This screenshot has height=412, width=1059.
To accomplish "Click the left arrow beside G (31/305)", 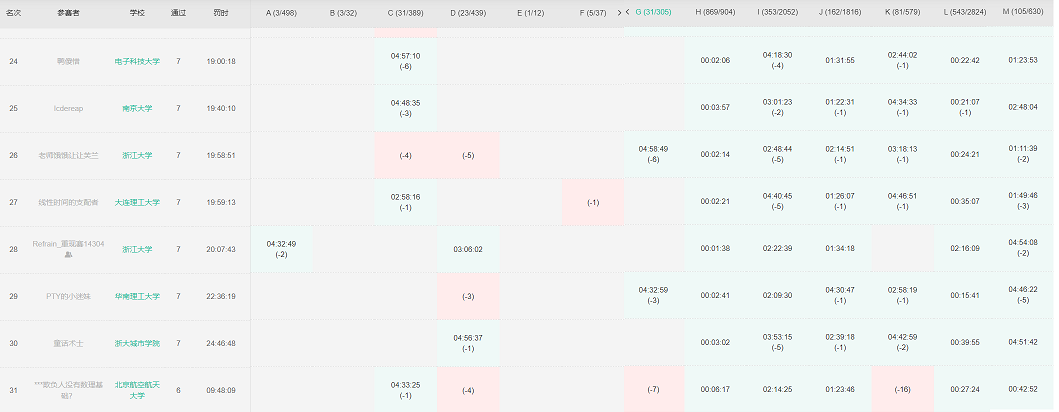I will coord(628,12).
